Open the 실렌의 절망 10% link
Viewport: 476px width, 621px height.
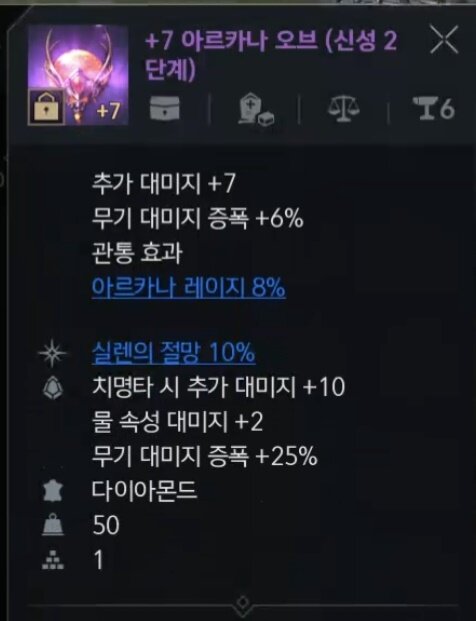coord(173,352)
